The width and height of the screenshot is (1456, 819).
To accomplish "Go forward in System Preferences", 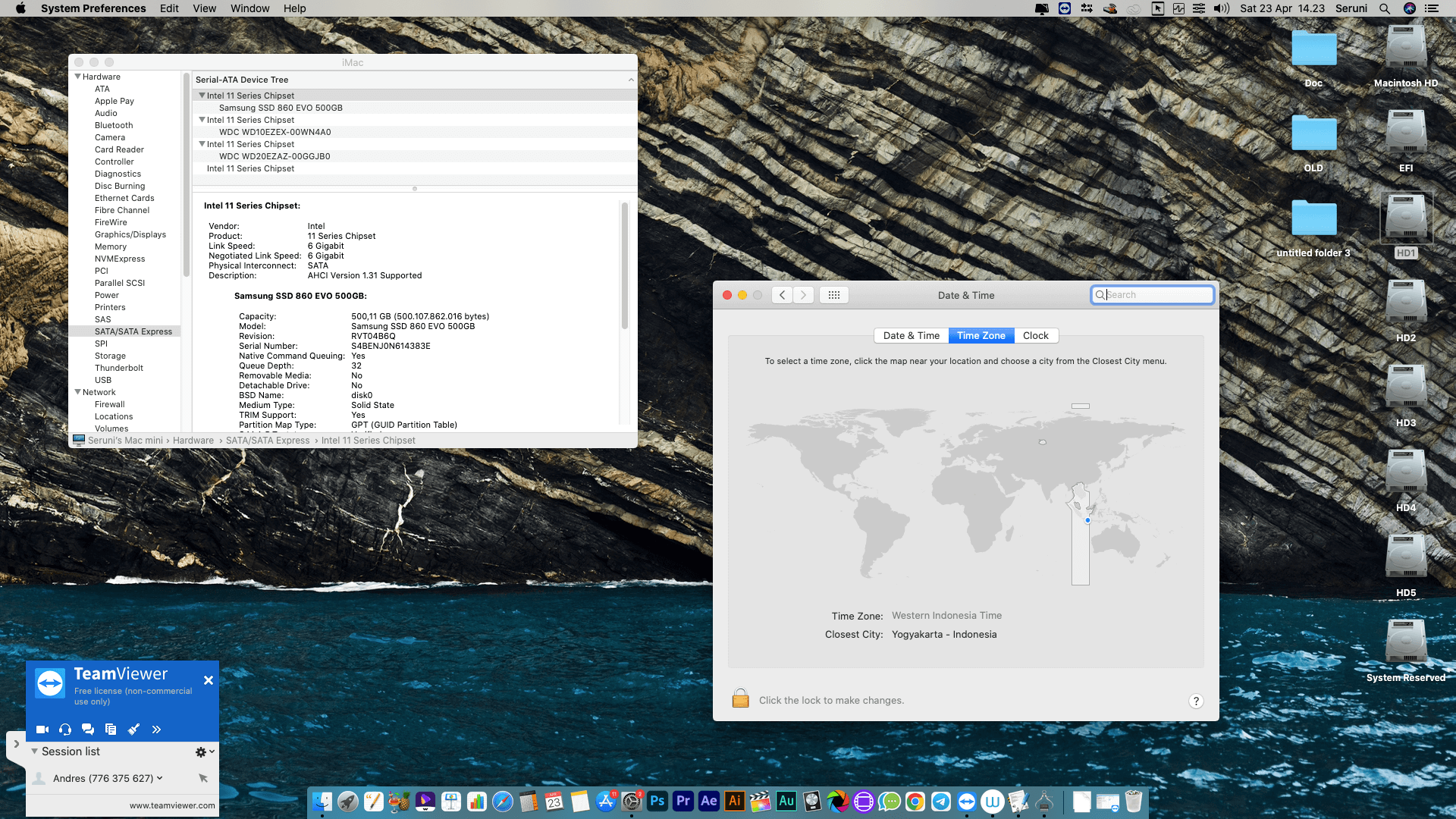I will pos(803,295).
